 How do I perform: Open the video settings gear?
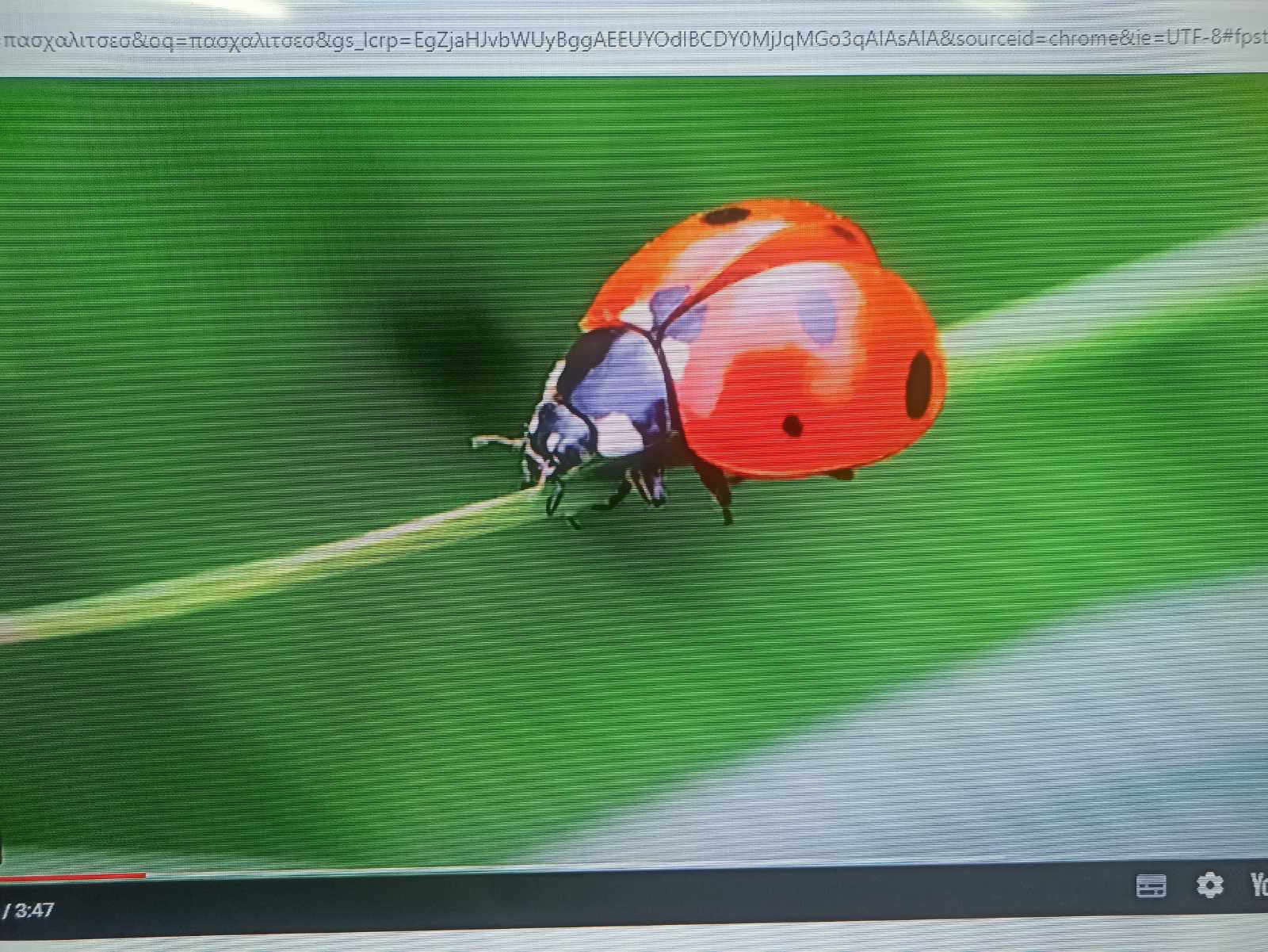(1209, 885)
